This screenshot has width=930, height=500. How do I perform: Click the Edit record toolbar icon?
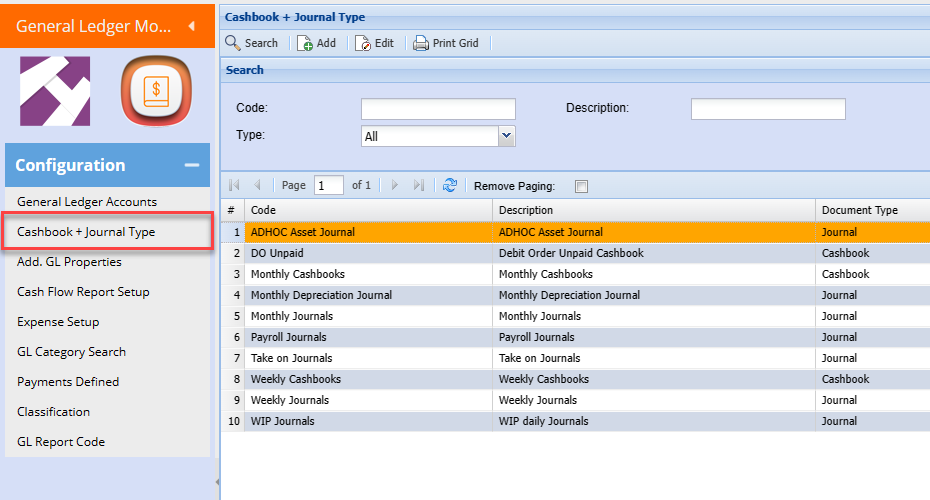pos(363,43)
